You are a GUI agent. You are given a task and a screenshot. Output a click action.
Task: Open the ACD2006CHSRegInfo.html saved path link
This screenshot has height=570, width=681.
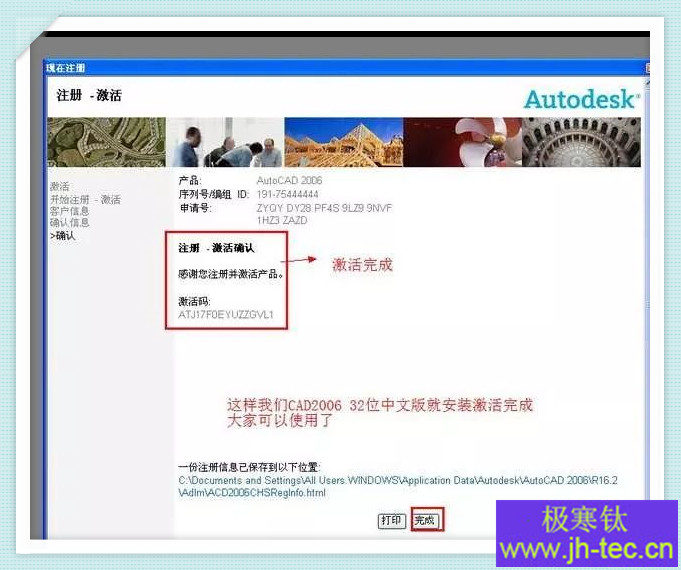click(x=398, y=487)
